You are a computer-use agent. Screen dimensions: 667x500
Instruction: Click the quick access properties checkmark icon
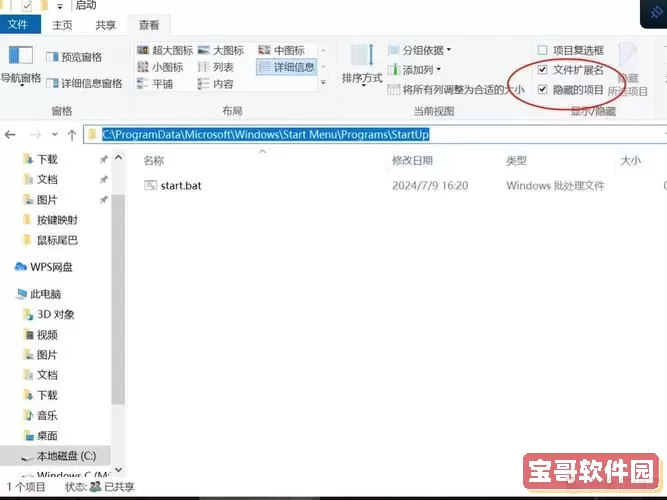point(27,6)
